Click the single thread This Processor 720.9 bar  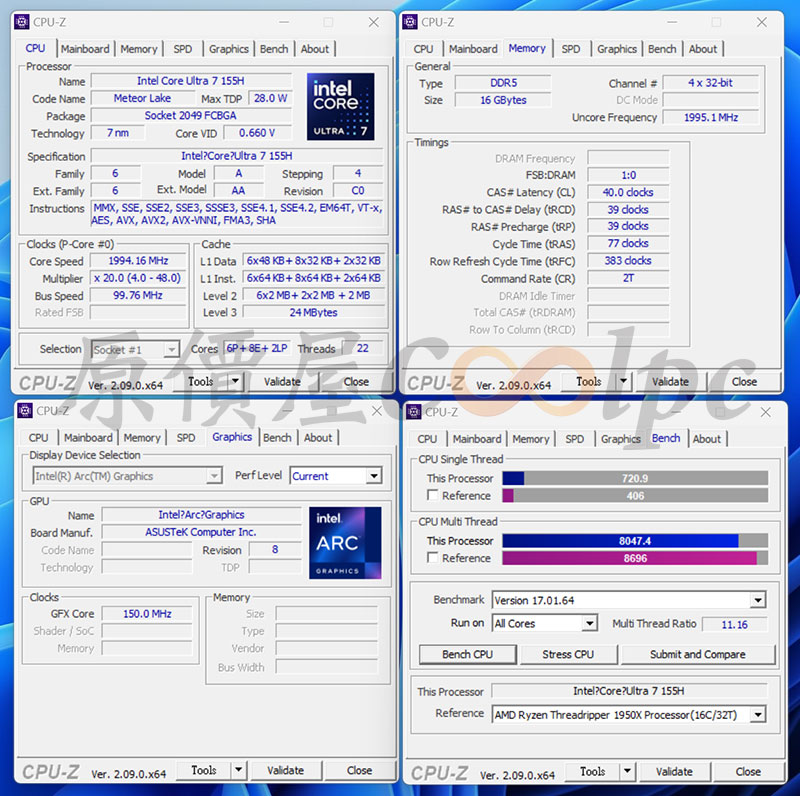(635, 478)
